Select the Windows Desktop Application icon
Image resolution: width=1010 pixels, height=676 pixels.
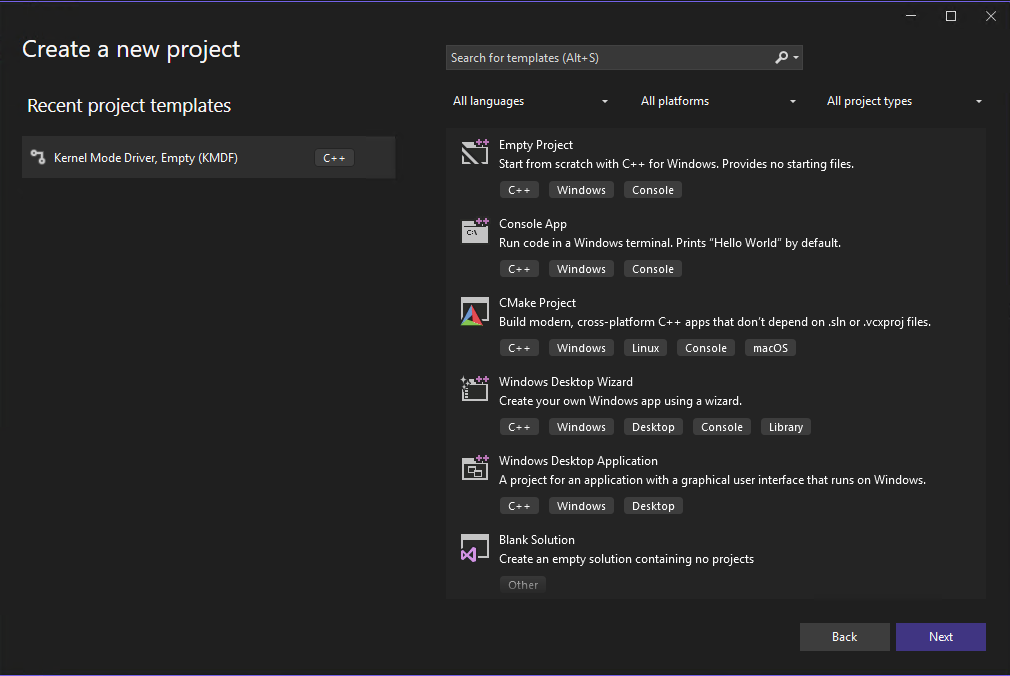click(474, 468)
